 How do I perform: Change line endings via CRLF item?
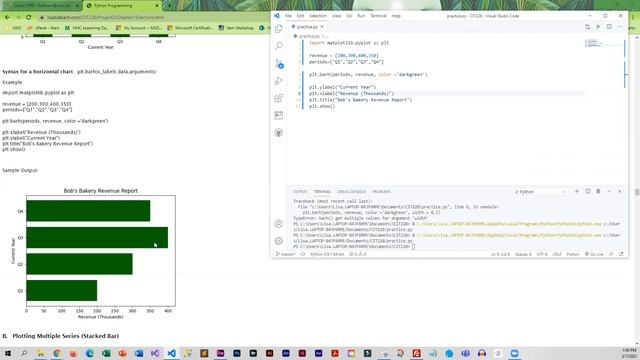(x=557, y=254)
